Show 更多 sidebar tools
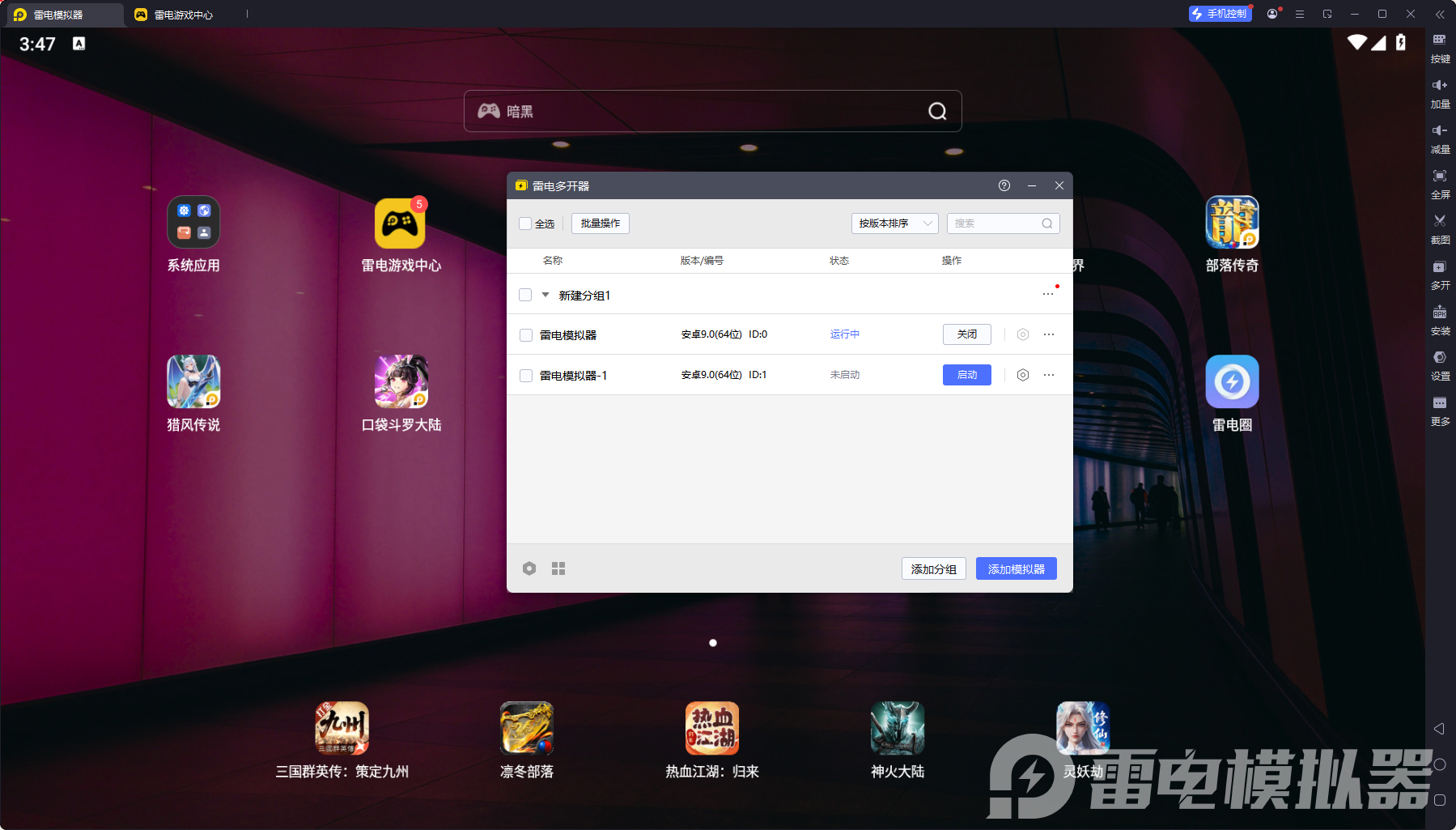 click(x=1440, y=411)
